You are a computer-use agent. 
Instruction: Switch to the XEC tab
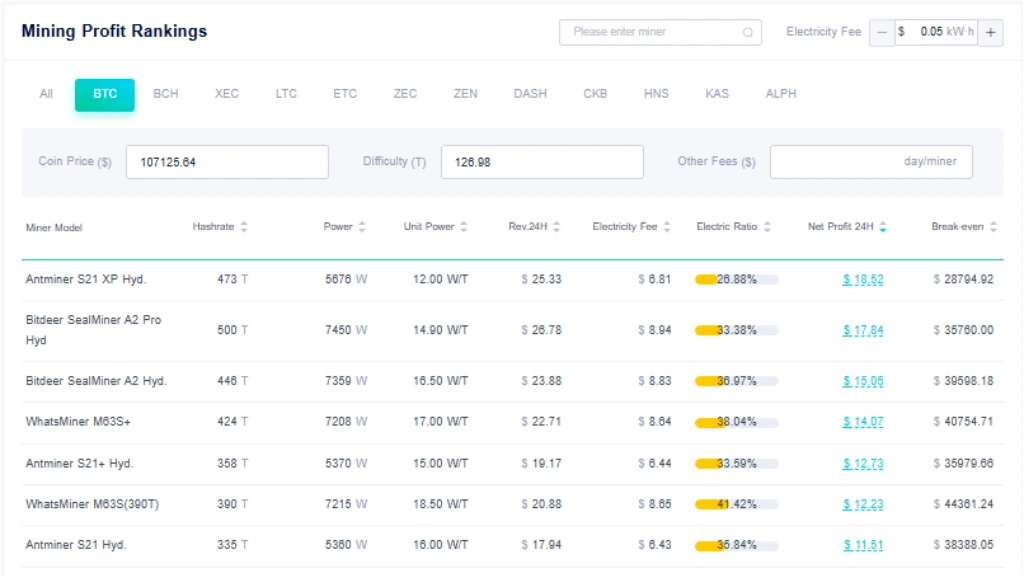coord(227,94)
